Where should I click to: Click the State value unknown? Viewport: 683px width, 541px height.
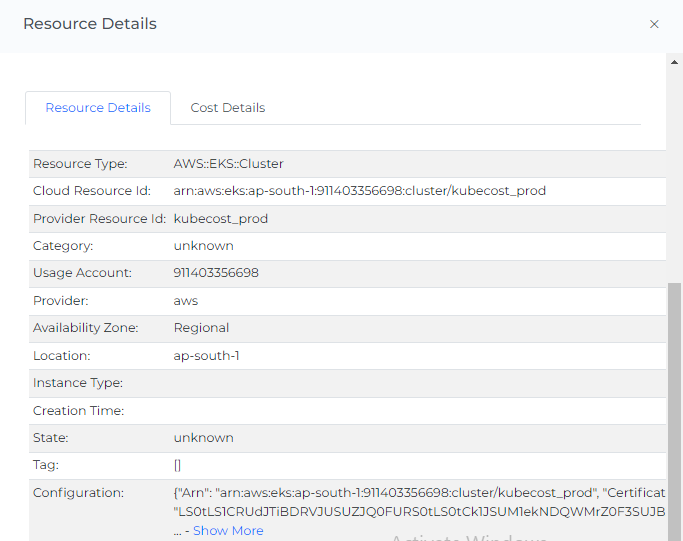pyautogui.click(x=204, y=438)
